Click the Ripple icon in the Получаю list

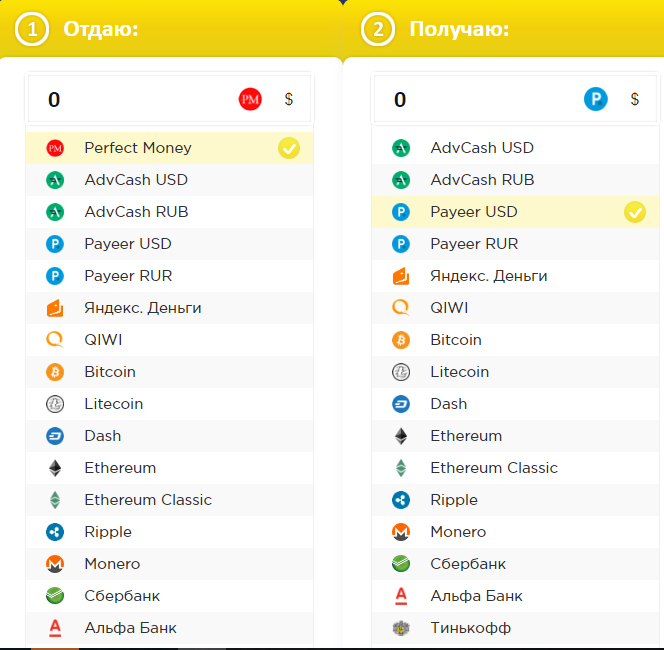(401, 500)
